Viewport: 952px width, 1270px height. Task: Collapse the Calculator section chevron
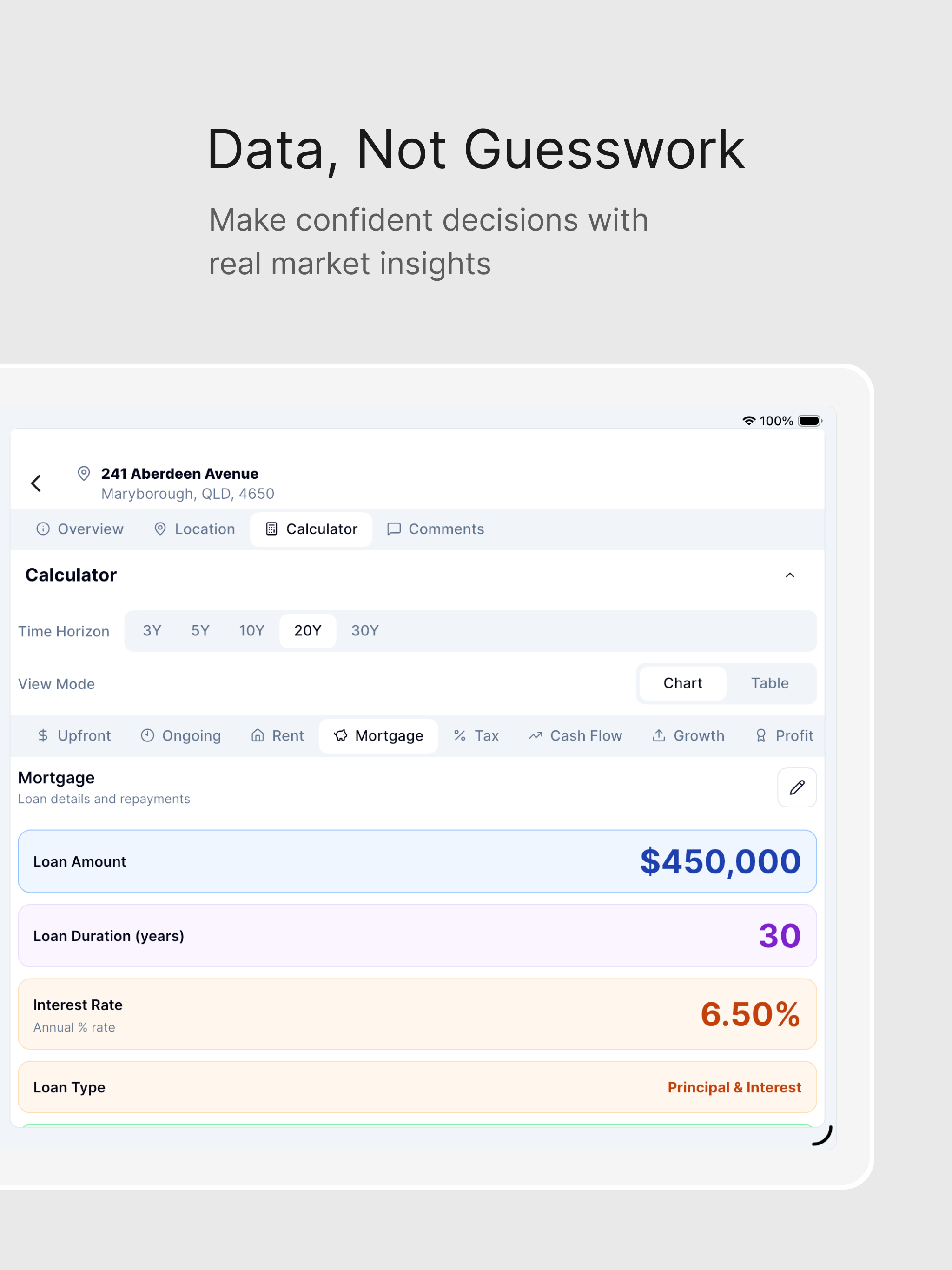pos(790,575)
